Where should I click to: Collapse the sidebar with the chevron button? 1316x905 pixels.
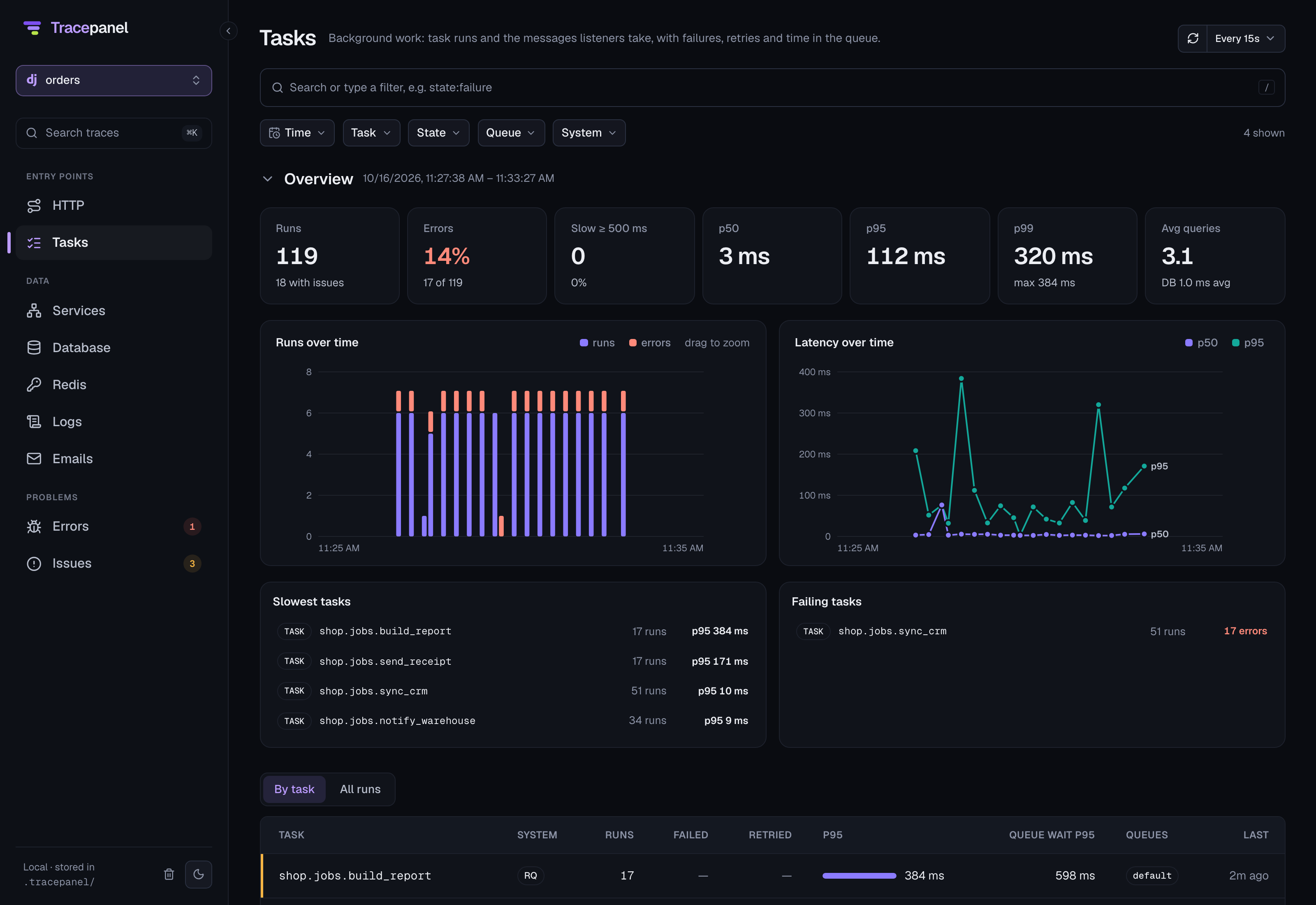(x=228, y=30)
